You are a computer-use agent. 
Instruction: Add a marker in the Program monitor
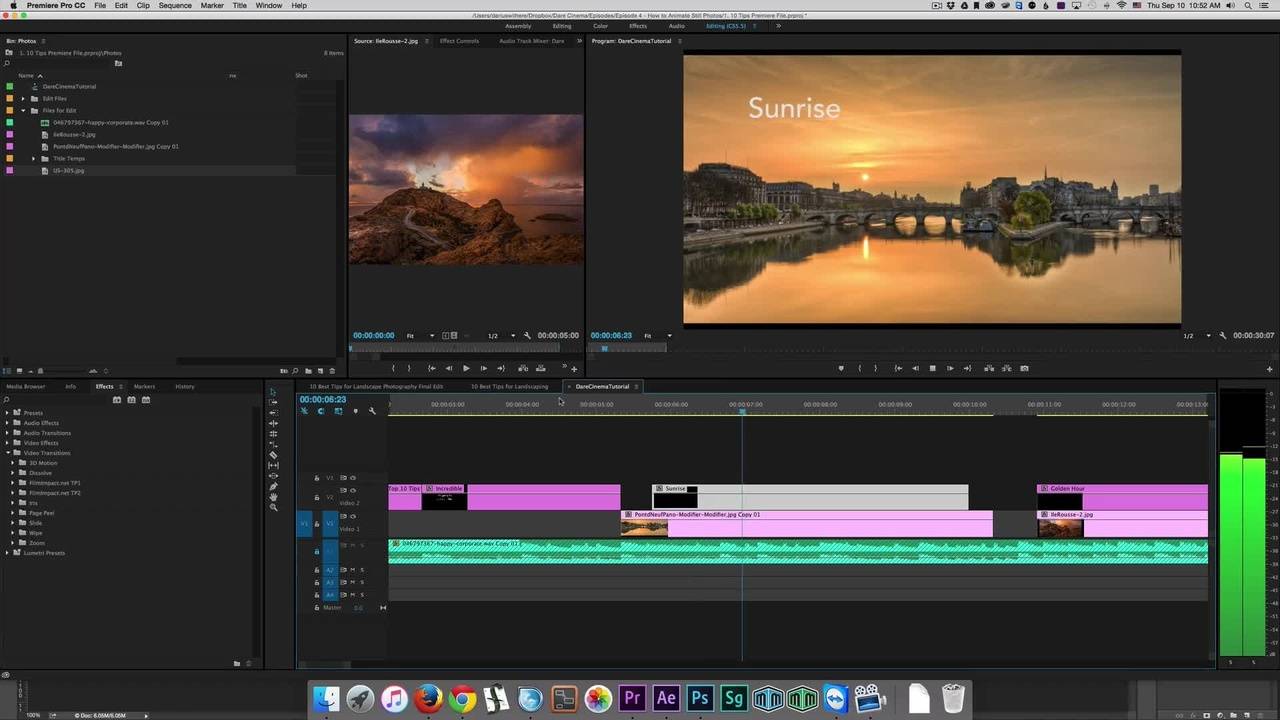point(840,368)
